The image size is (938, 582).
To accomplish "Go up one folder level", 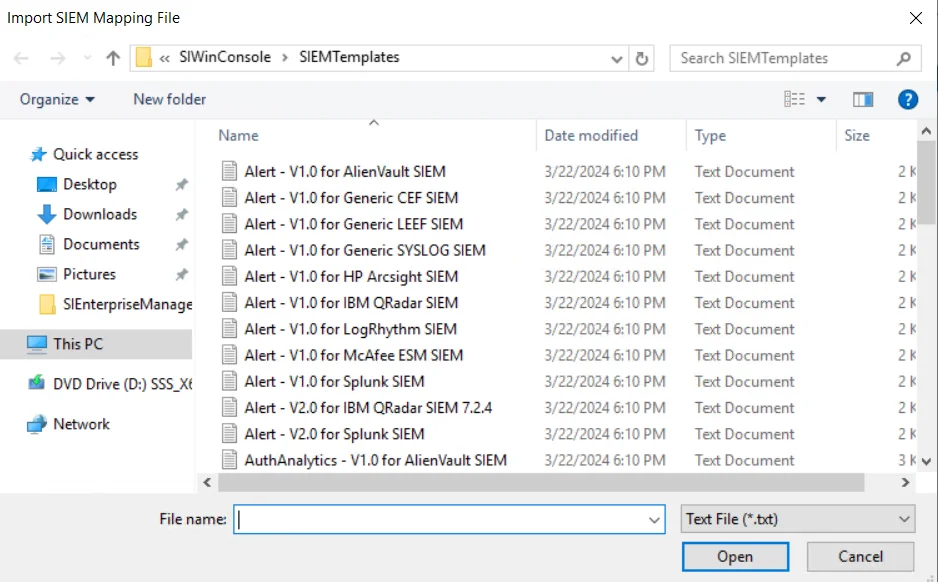I will [112, 58].
